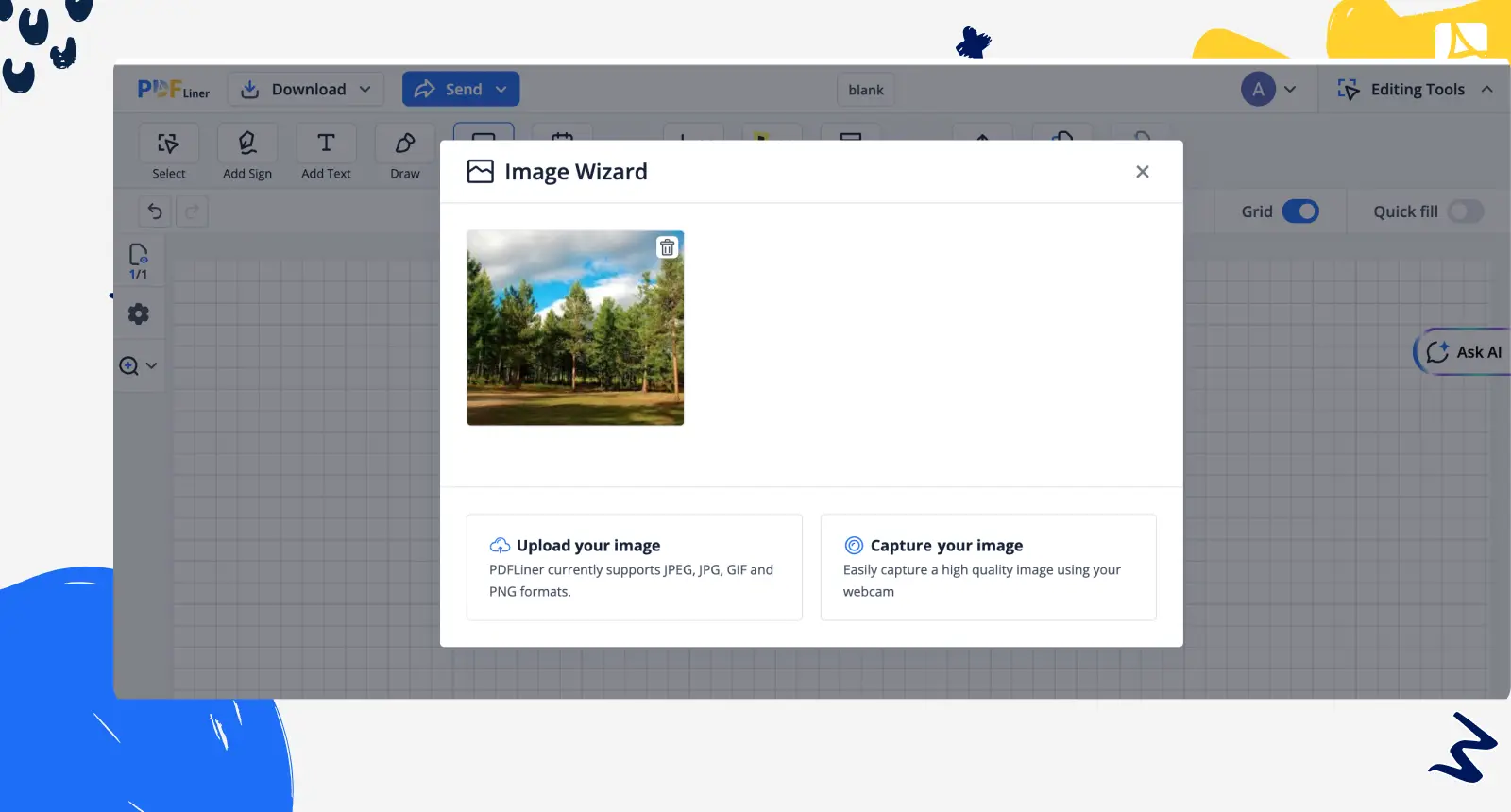Enable the Quick fill switch
Screen dimensions: 1511x812
(1465, 211)
